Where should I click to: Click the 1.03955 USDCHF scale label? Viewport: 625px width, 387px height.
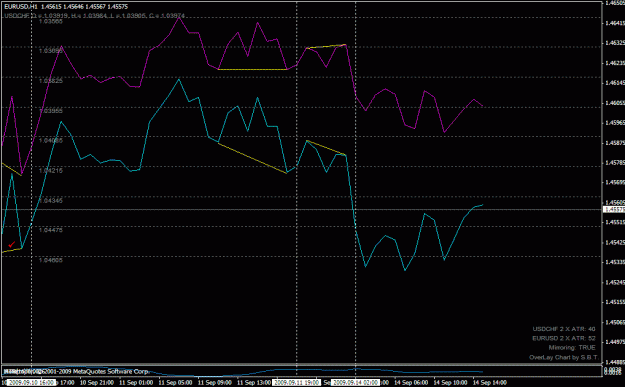(x=51, y=110)
